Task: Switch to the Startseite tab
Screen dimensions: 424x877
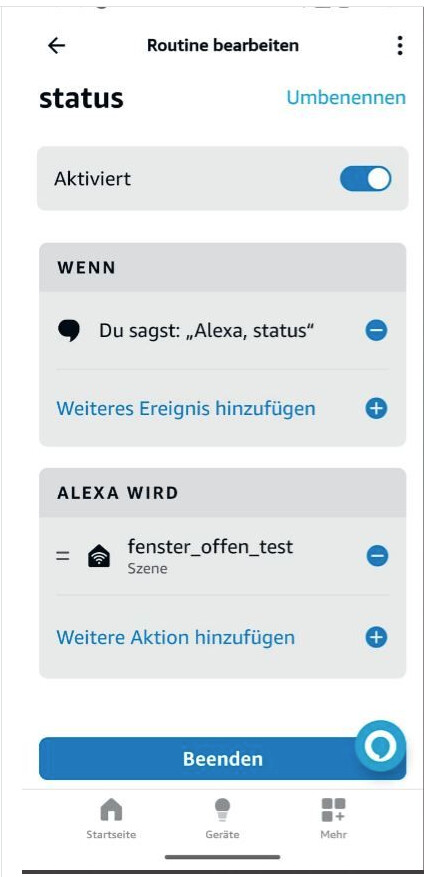Action: [x=111, y=818]
